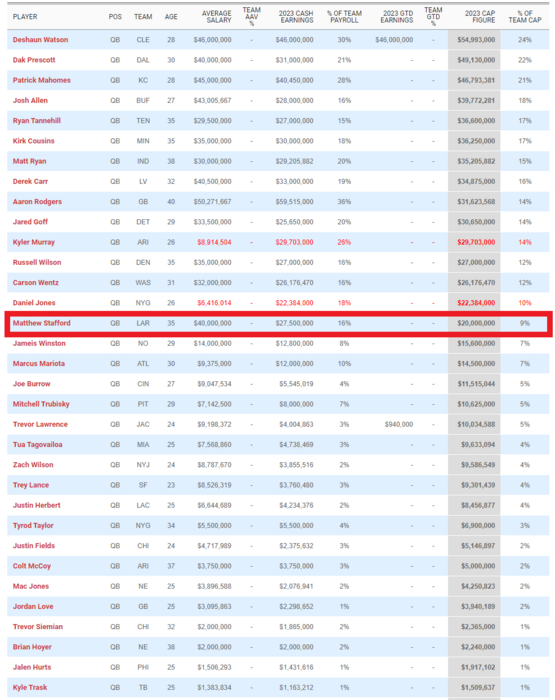The image size is (555, 700).
Task: Click Jameis Winston's name link
Action: pos(39,343)
